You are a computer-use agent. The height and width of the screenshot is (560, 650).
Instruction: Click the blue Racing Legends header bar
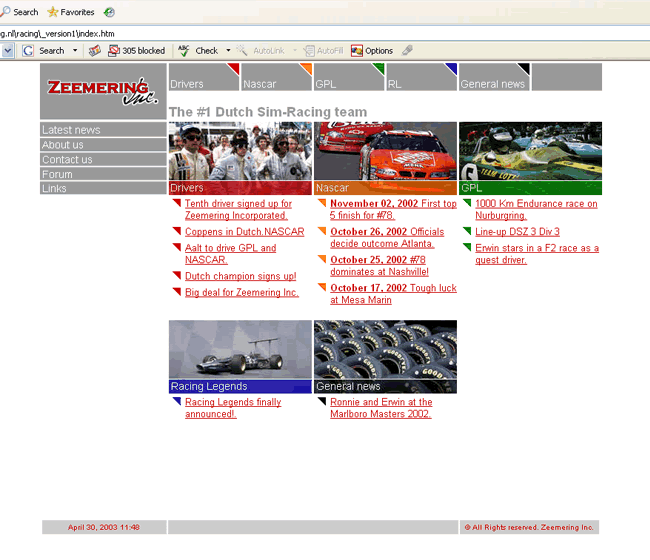pos(240,386)
